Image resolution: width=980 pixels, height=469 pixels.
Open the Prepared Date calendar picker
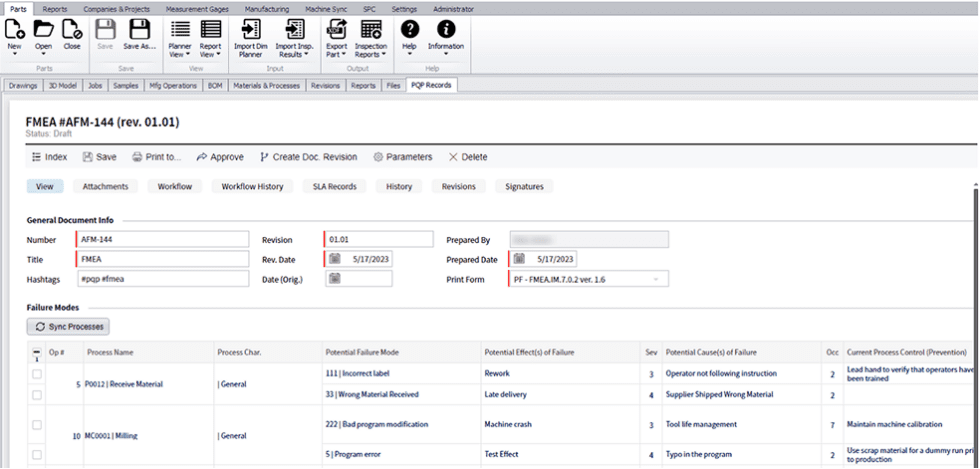click(519, 259)
